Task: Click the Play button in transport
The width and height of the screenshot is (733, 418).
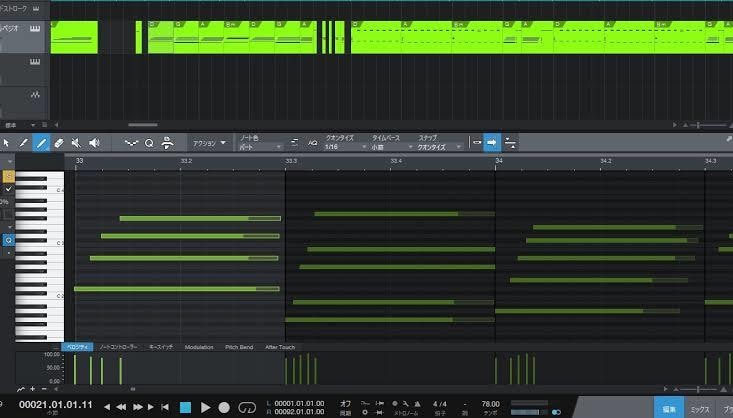Action: pos(205,407)
